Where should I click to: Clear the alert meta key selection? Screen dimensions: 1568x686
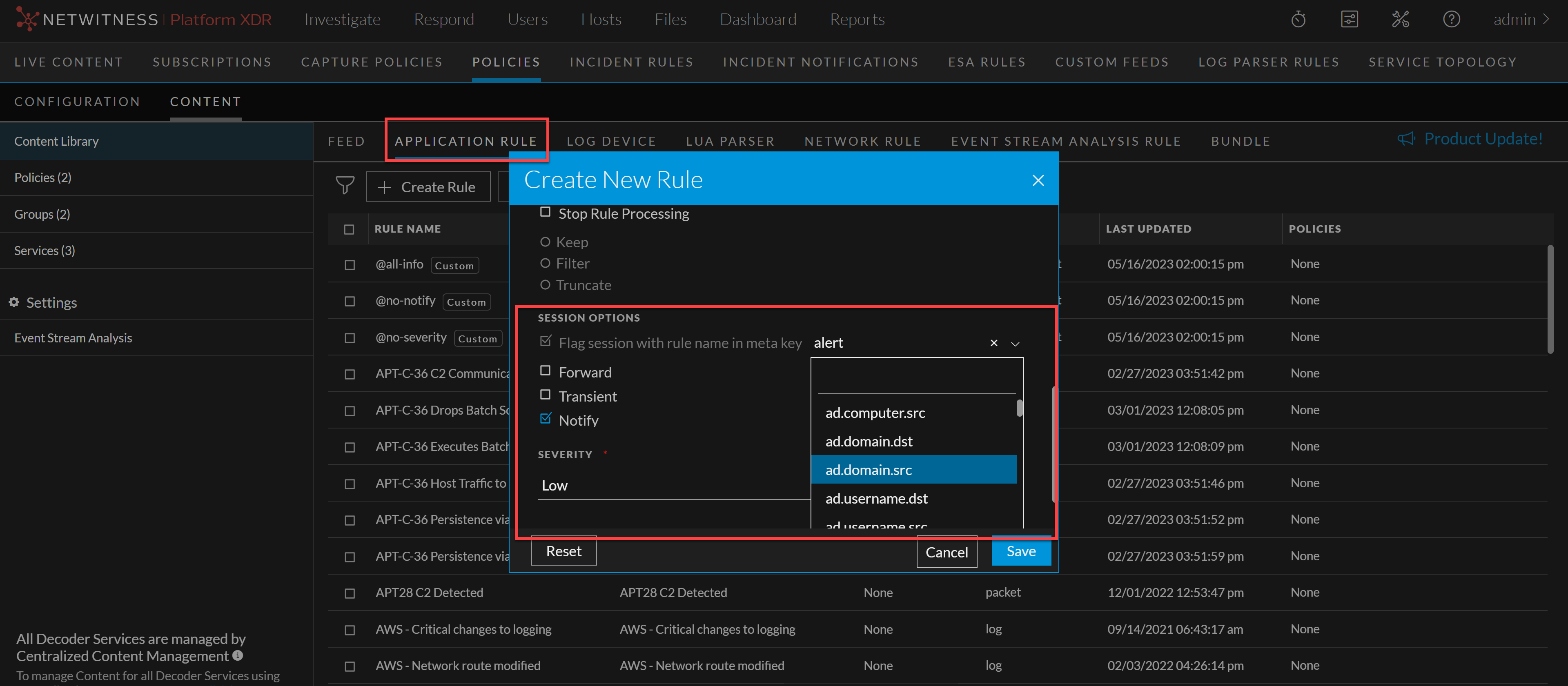click(x=993, y=343)
